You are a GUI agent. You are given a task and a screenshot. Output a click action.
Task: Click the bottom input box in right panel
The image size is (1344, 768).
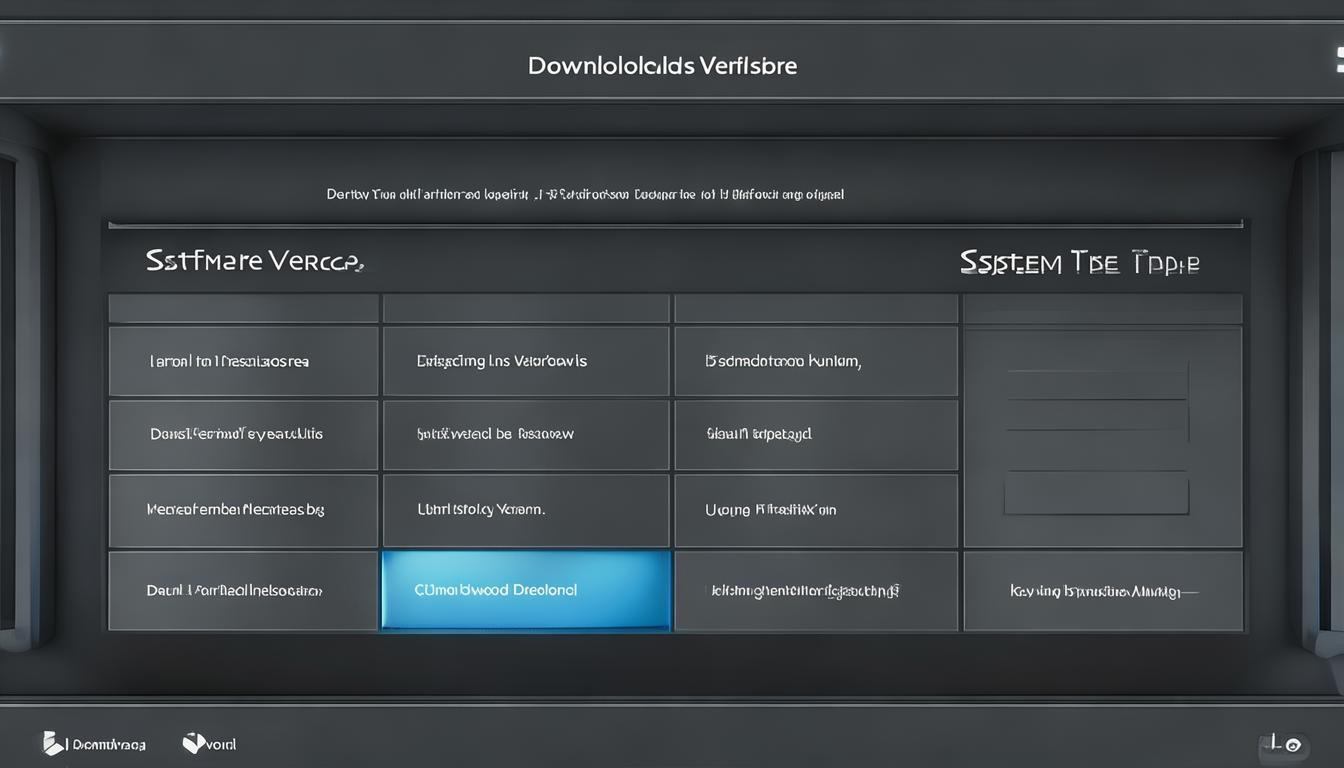[1097, 494]
